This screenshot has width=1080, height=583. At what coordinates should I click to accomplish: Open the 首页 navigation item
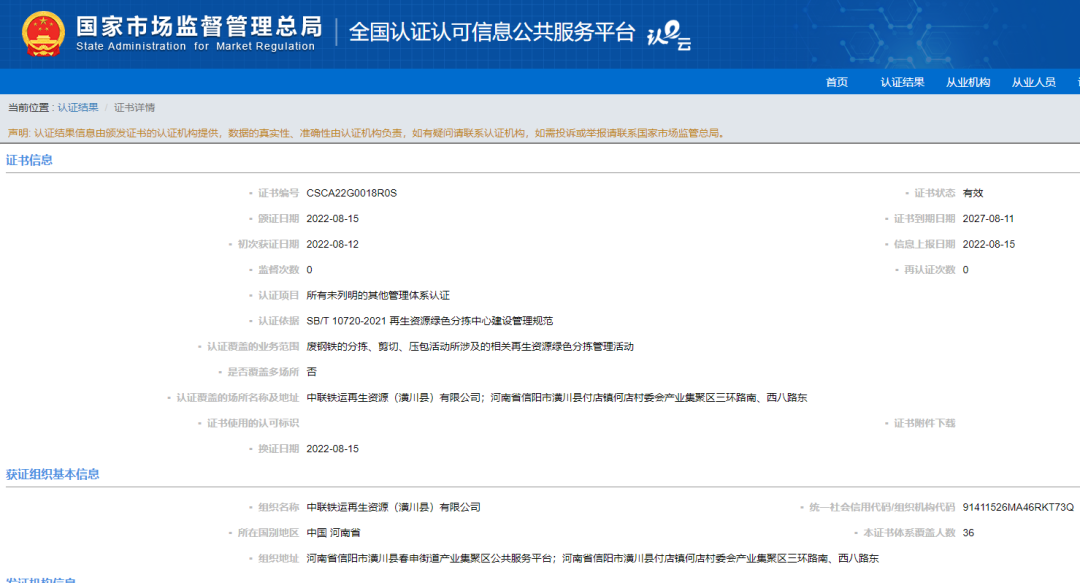(837, 82)
